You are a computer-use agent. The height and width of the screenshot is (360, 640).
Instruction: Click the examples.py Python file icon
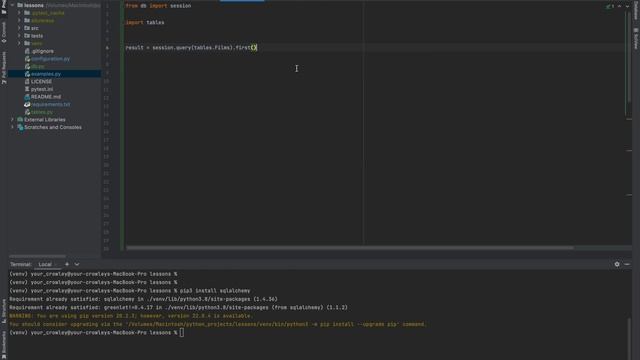click(x=27, y=74)
